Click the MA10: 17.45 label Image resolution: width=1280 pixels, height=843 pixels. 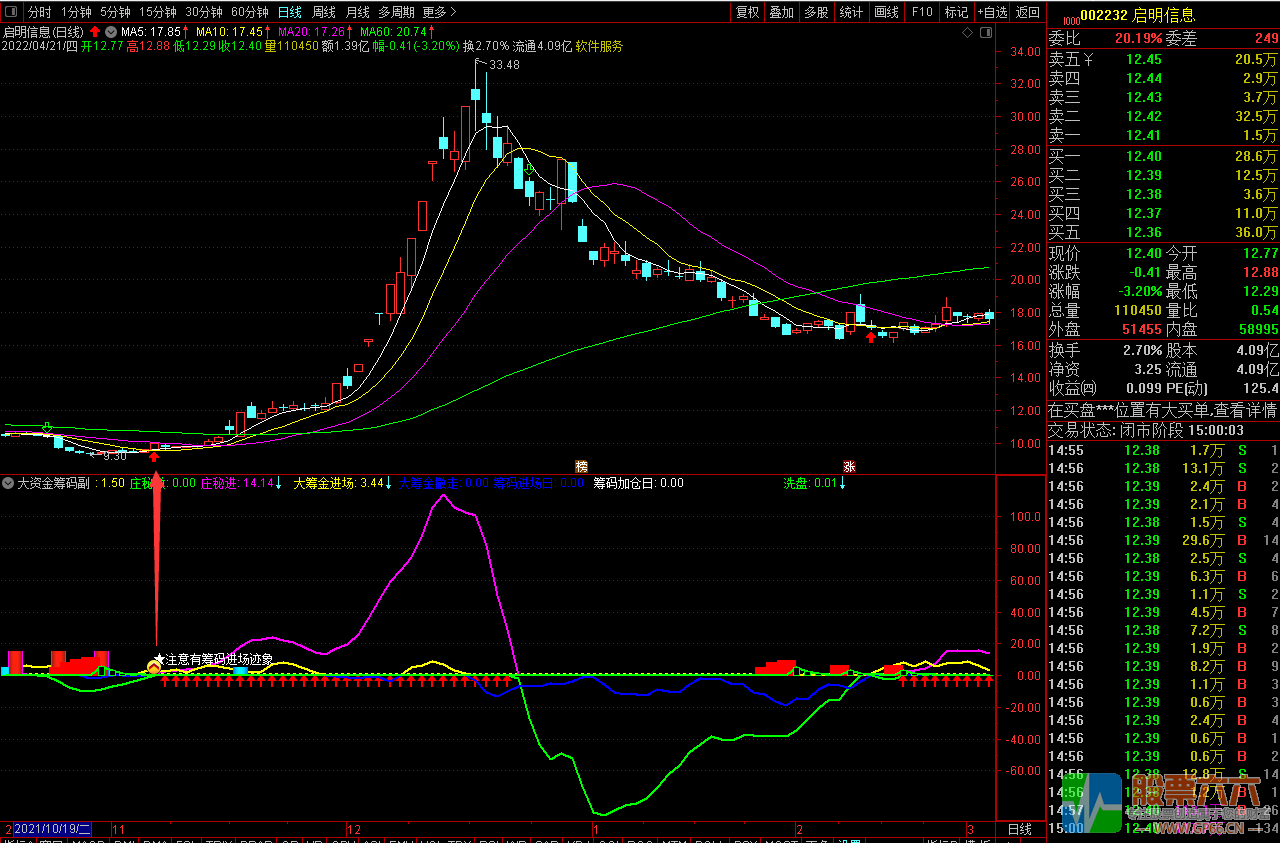[233, 31]
